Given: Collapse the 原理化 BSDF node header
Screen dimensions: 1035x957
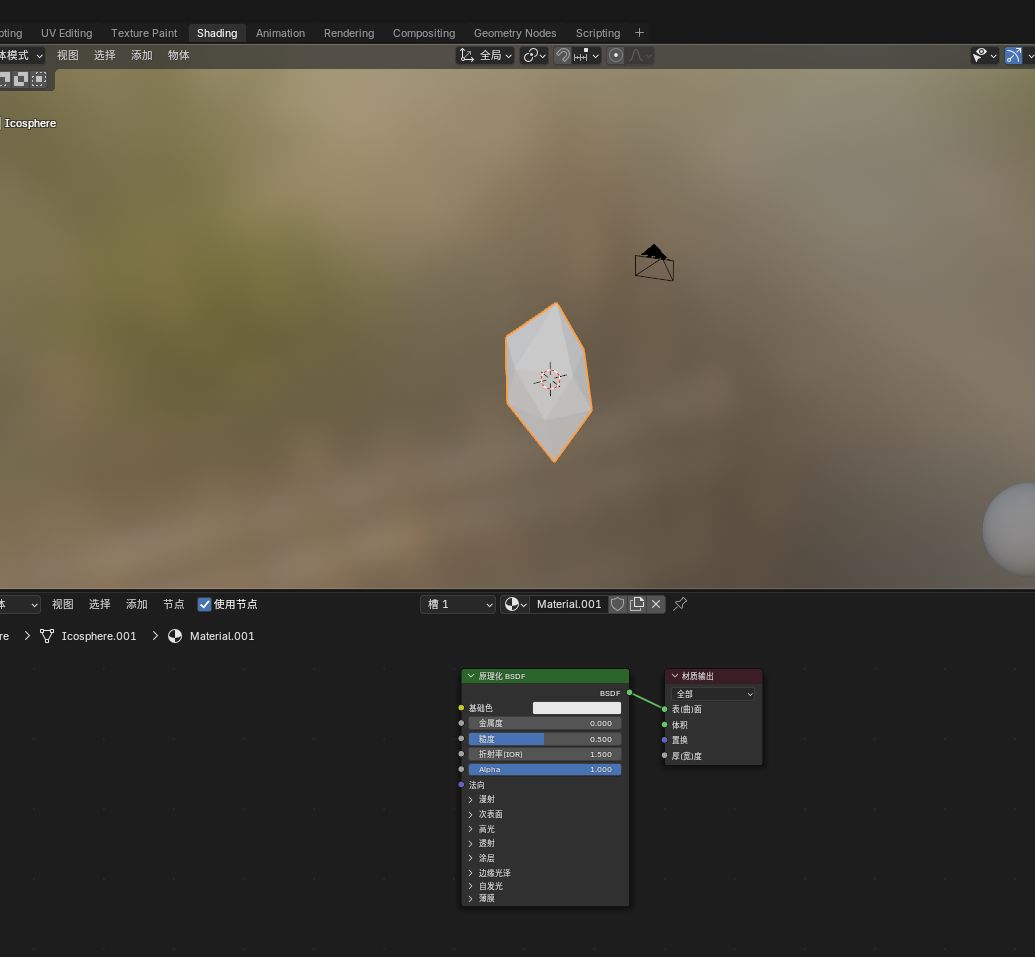Looking at the screenshot, I should click(471, 676).
